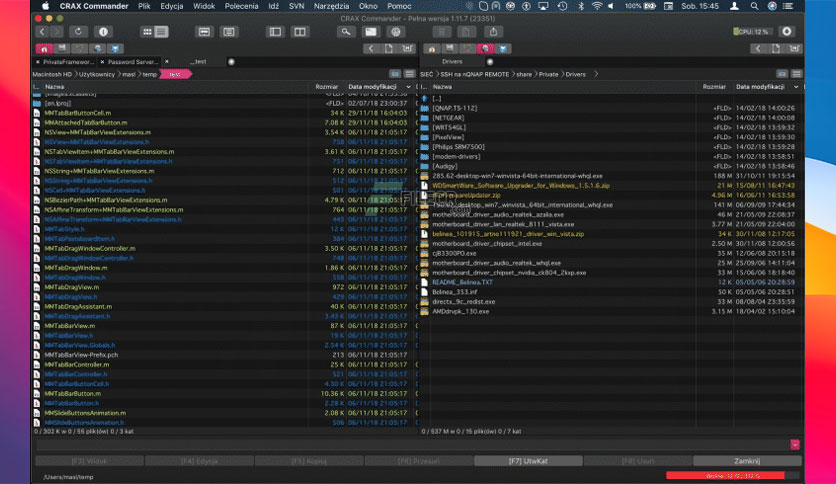Open command line history pink dropdown
The height and width of the screenshot is (484, 836).
(x=795, y=445)
